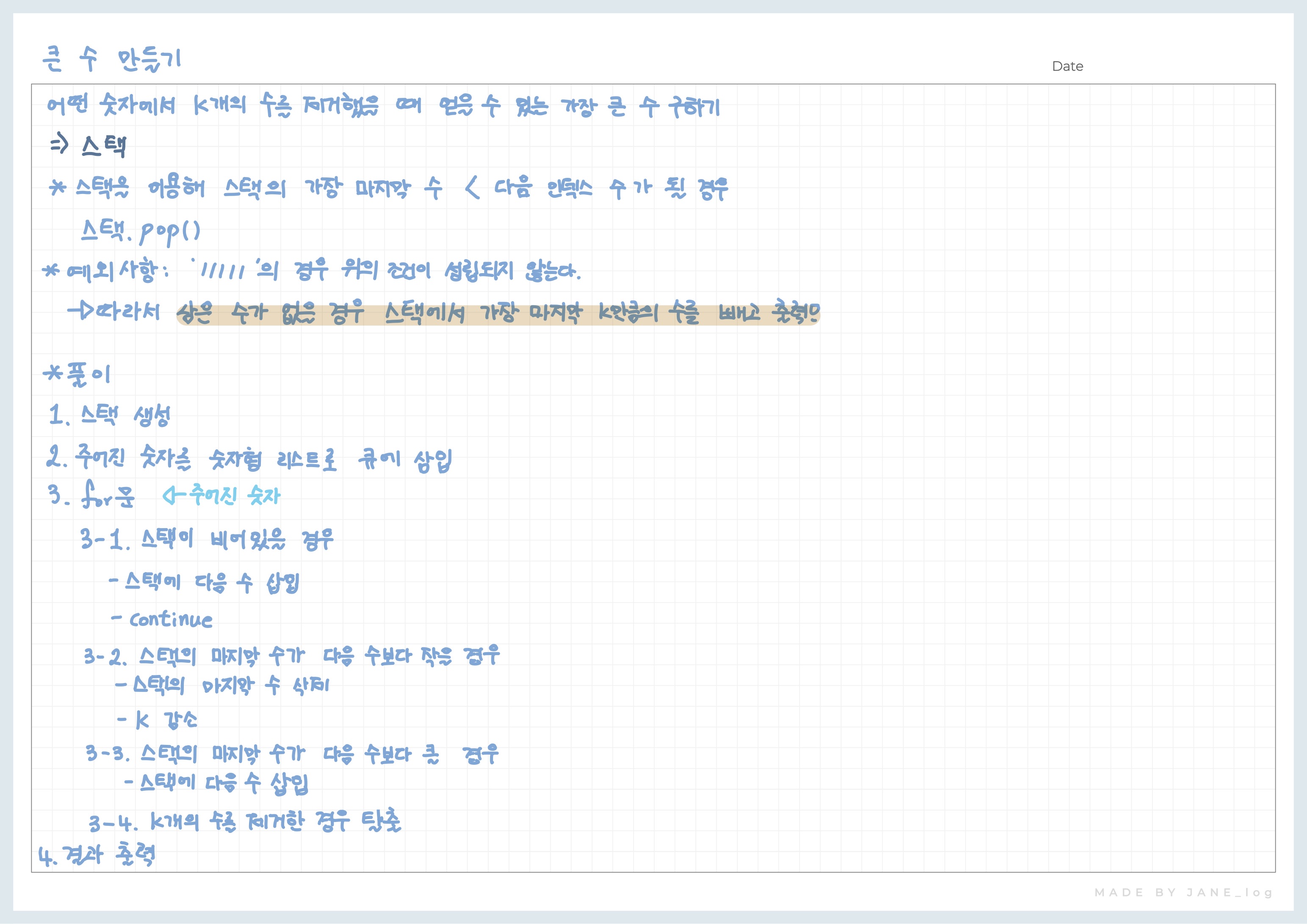Click the less-than '<' symbol in stack rule
The height and width of the screenshot is (924, 1307).
472,187
